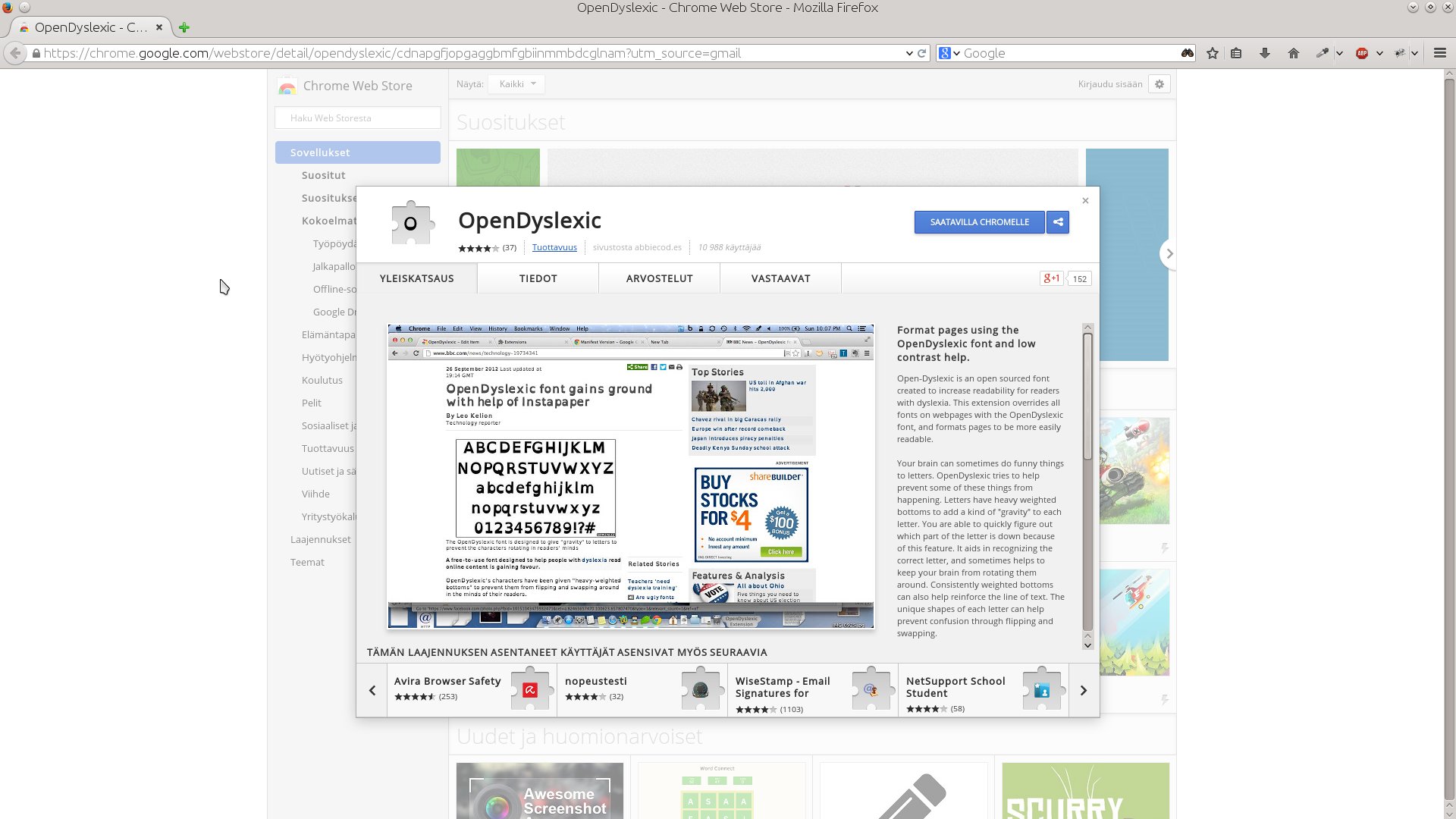Click the Google search input field

click(x=1069, y=53)
